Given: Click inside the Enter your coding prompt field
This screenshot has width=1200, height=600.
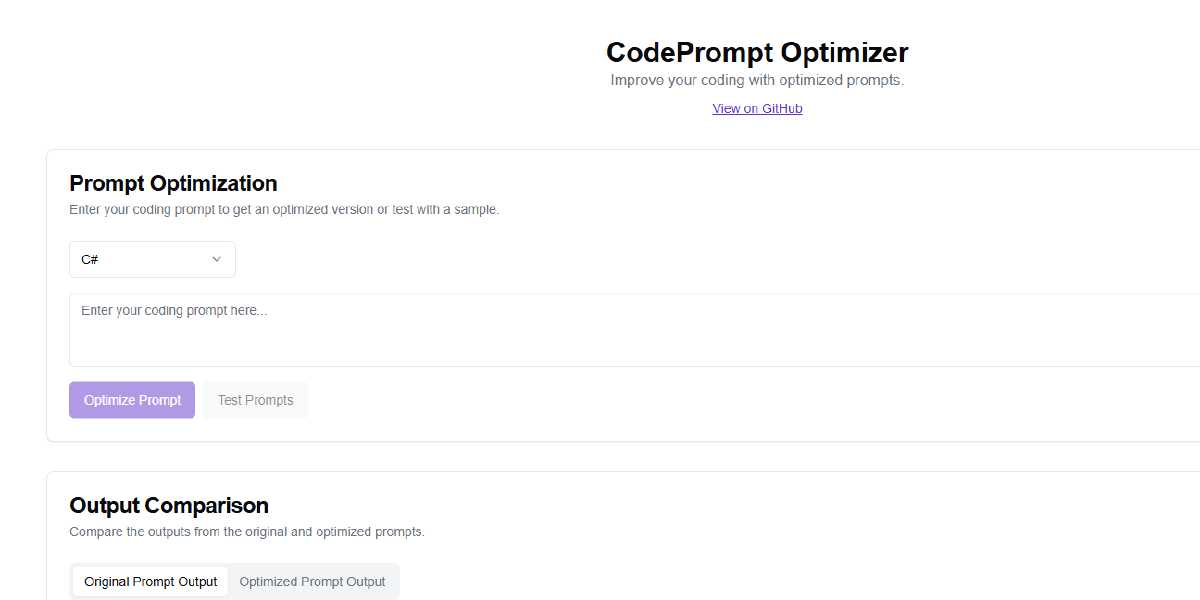Looking at the screenshot, I should (x=400, y=330).
